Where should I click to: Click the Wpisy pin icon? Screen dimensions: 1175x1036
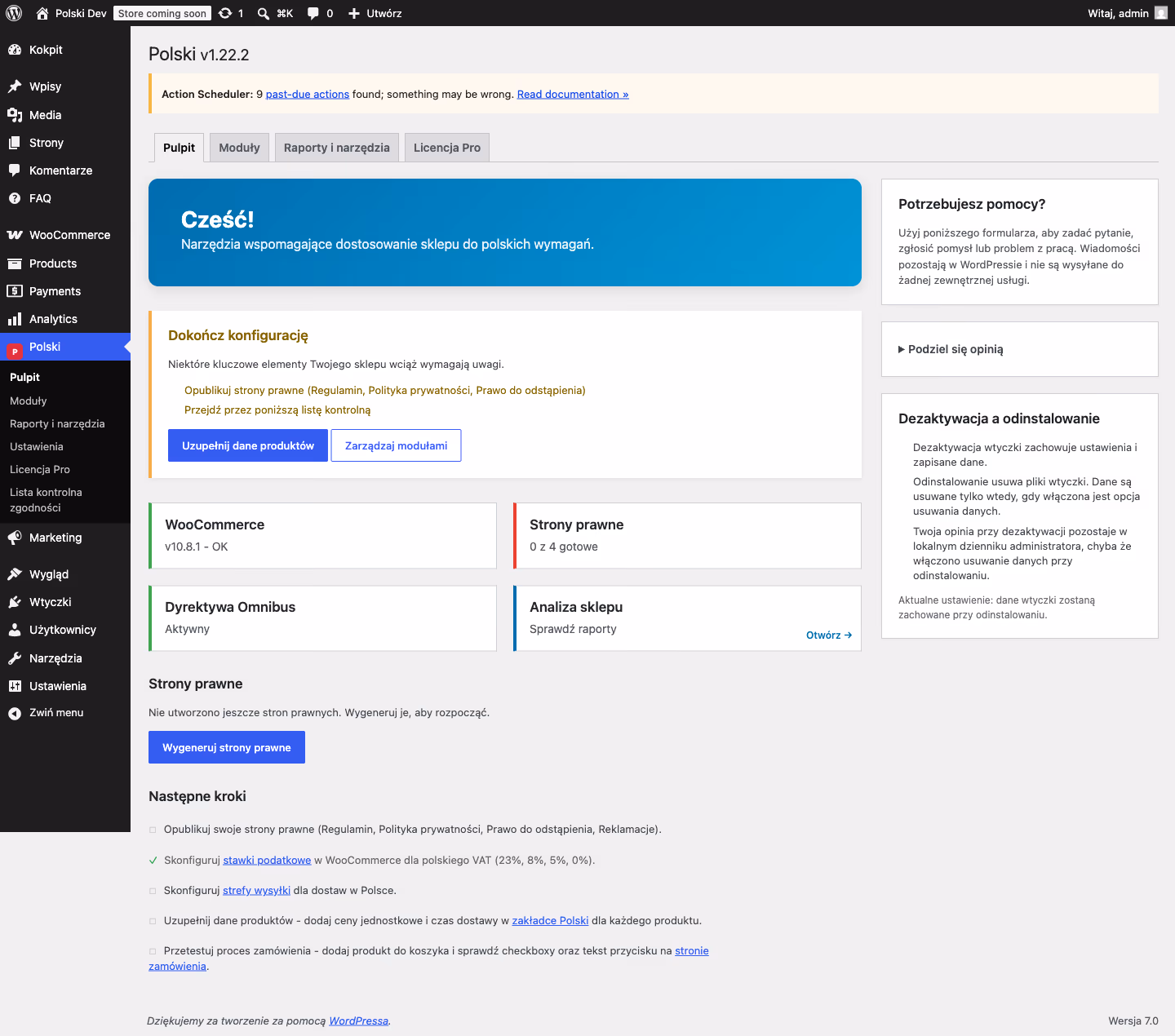click(x=15, y=86)
